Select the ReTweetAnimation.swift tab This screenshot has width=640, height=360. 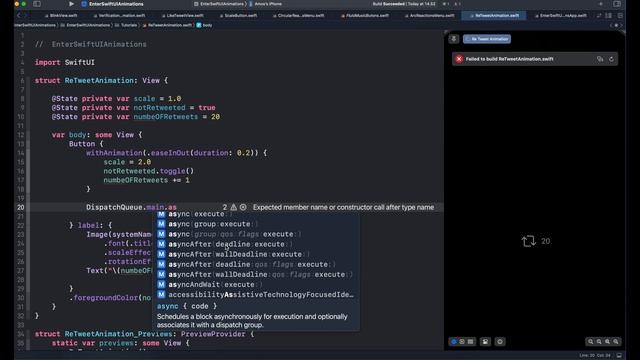pyautogui.click(x=494, y=16)
